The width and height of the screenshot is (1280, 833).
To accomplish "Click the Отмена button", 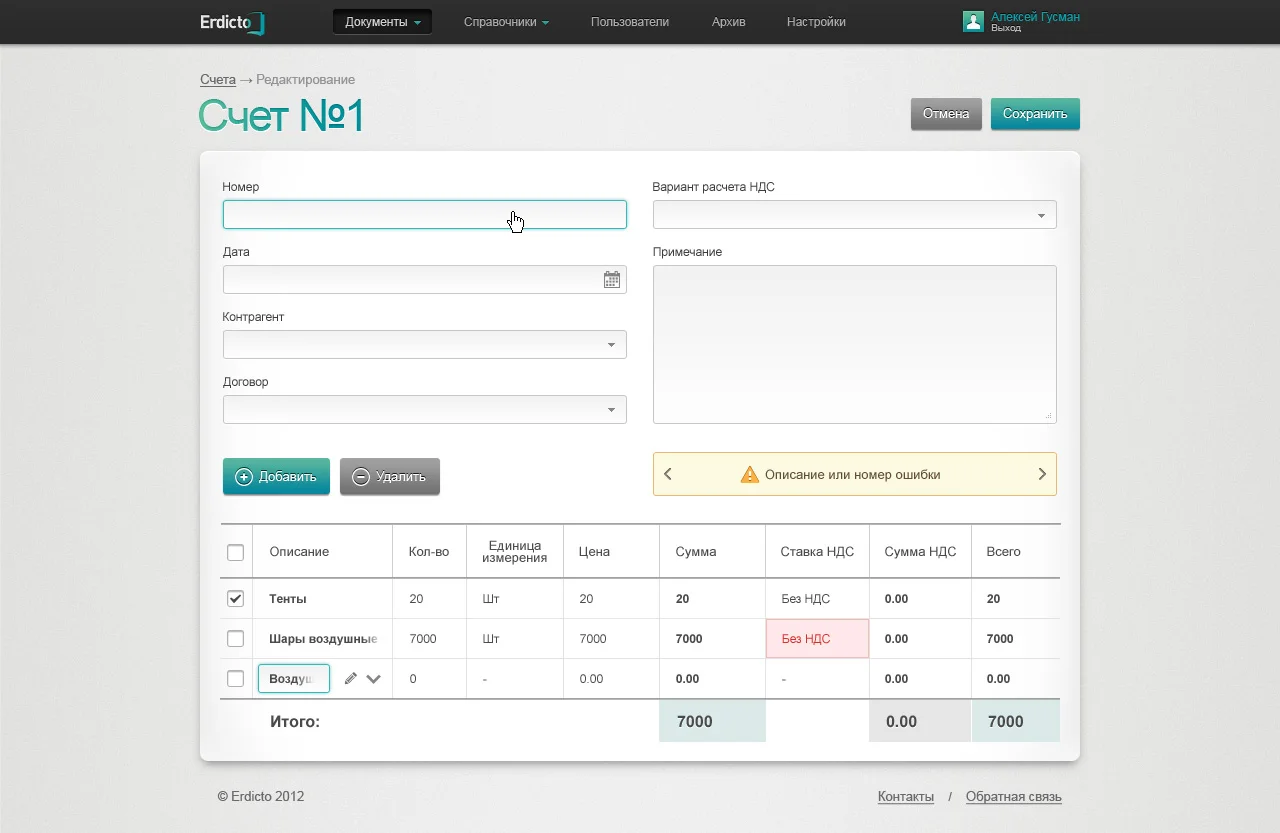I will pos(946,114).
